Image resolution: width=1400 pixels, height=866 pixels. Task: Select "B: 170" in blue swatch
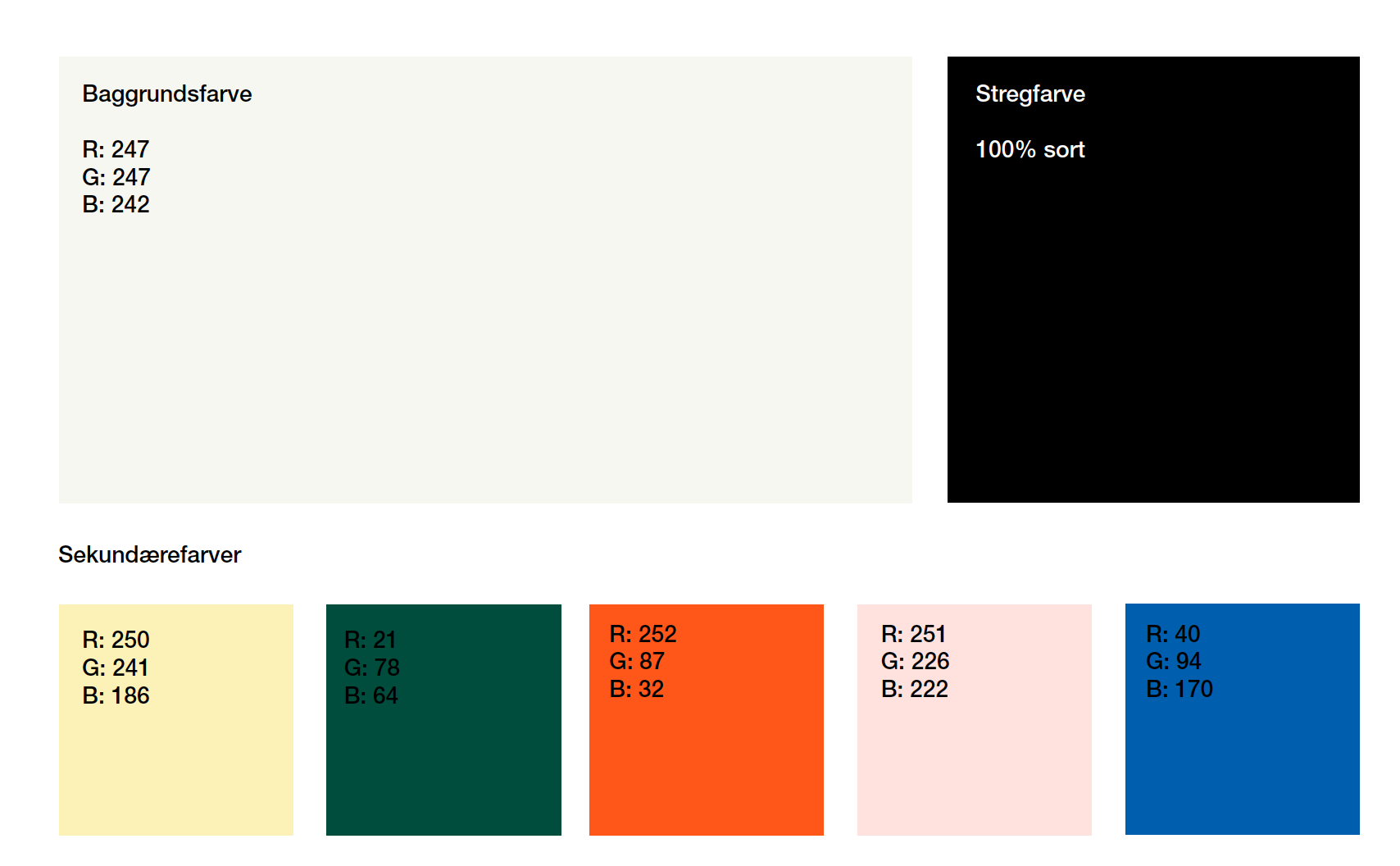pyautogui.click(x=1180, y=689)
